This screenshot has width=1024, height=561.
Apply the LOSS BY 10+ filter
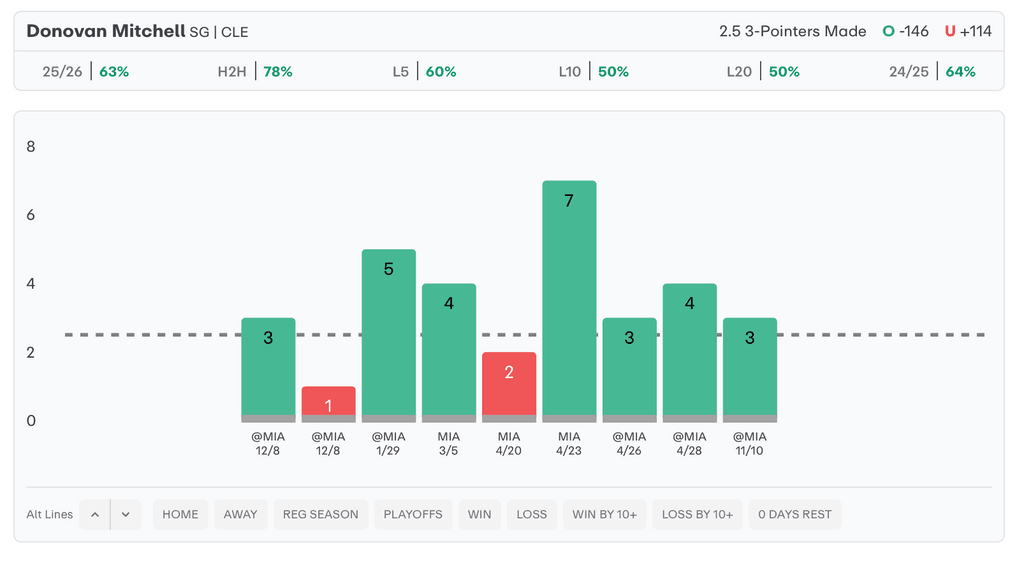click(698, 514)
